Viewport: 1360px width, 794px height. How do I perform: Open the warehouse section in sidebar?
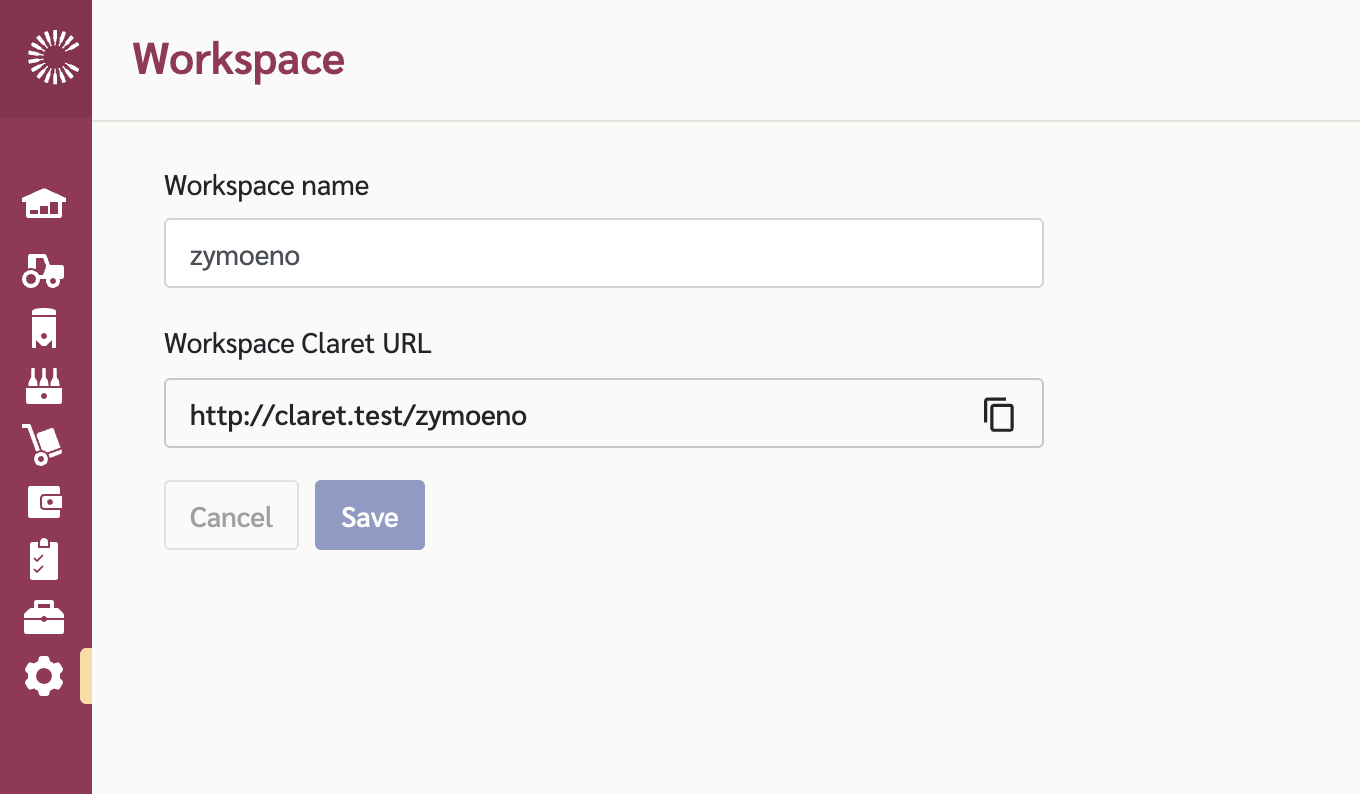44,204
